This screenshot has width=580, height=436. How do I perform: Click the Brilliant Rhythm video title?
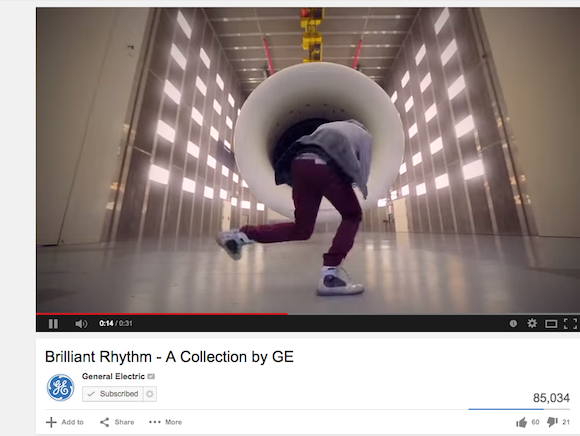tap(169, 357)
